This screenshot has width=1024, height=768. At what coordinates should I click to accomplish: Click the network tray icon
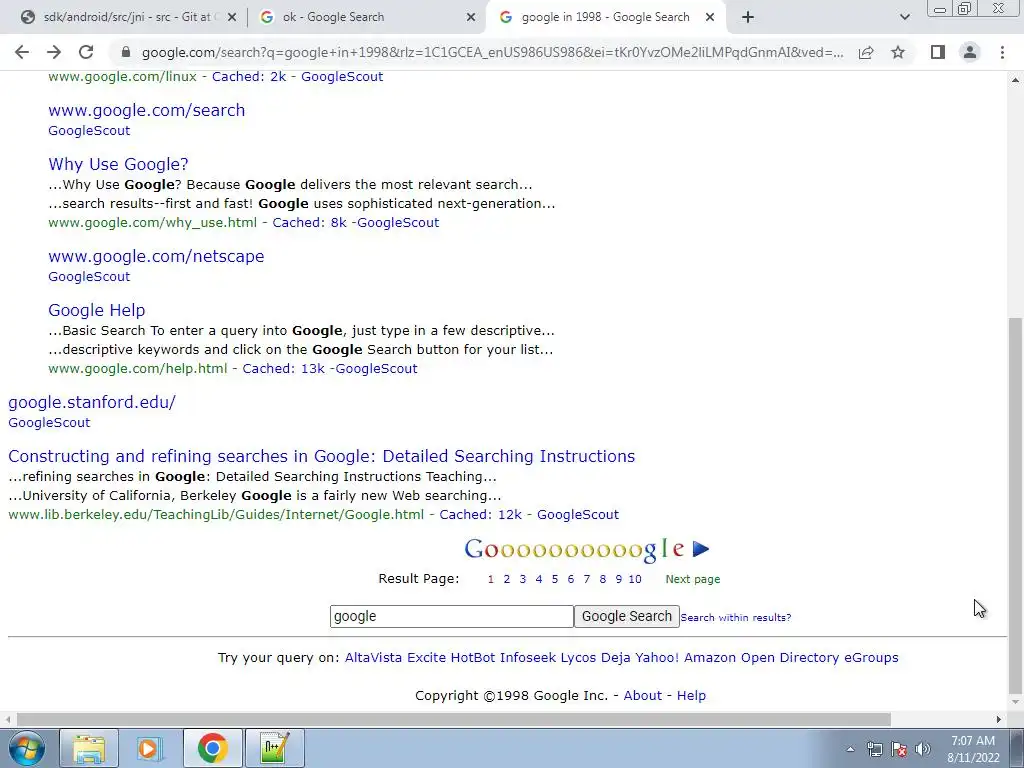click(x=874, y=749)
